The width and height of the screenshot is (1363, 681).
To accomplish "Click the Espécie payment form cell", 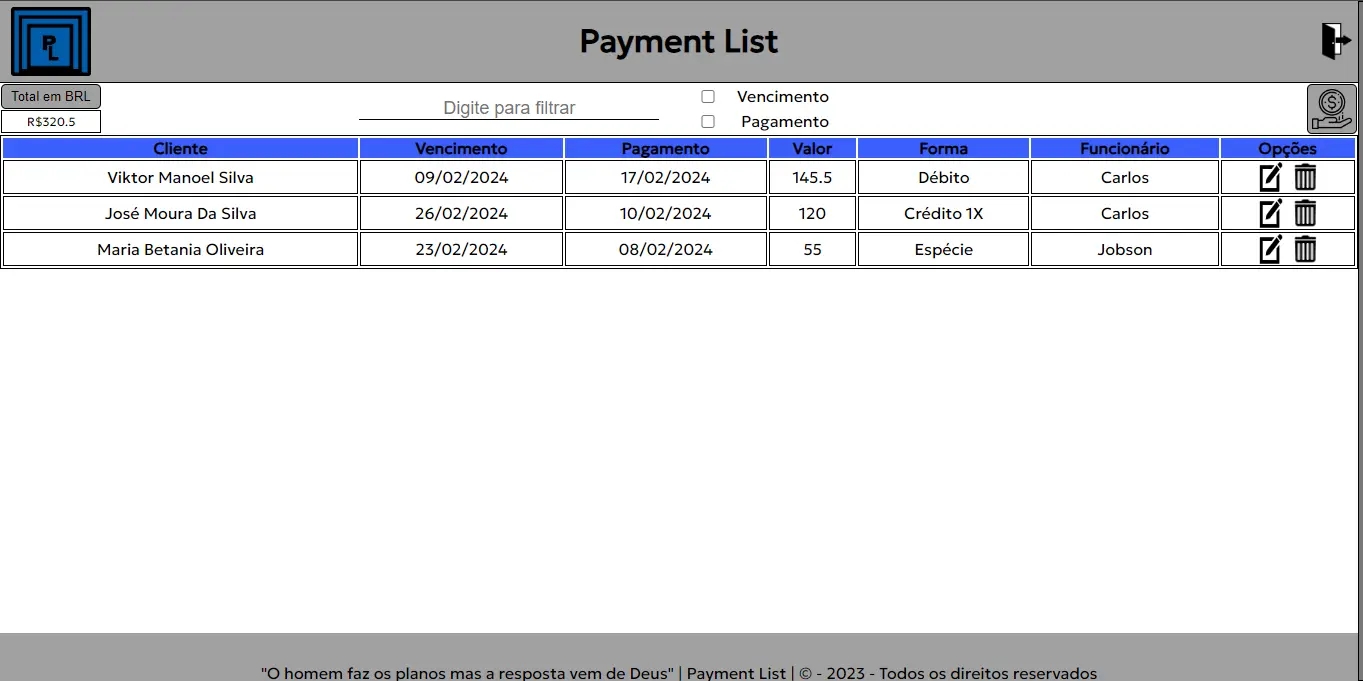I will [x=943, y=250].
